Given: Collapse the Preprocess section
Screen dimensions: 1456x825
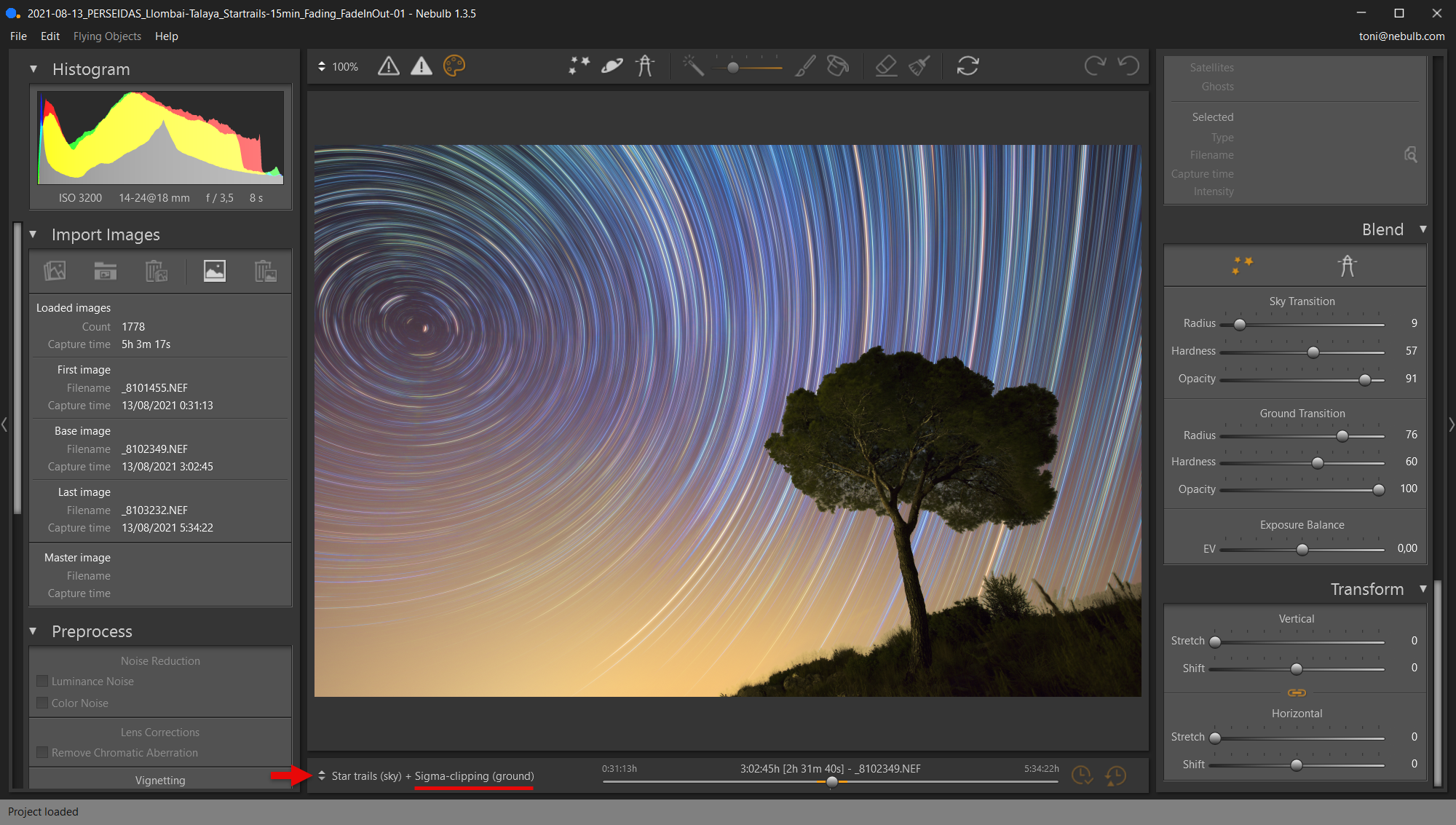Looking at the screenshot, I should point(33,631).
